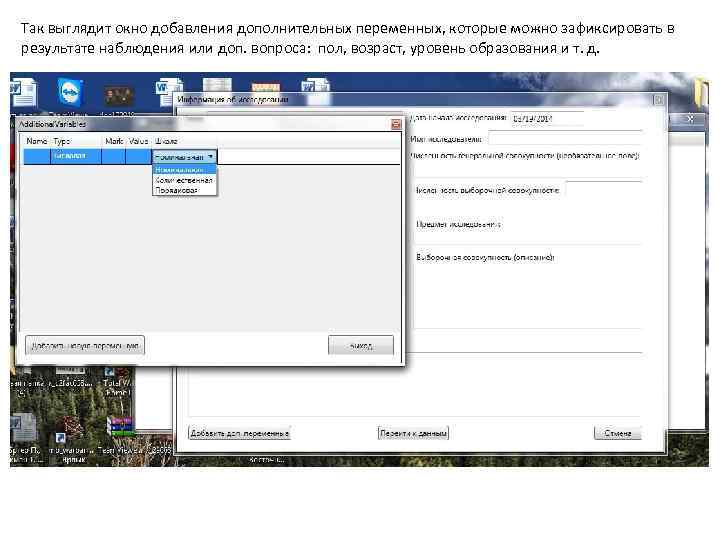Close the partially hidden window behind the dialog

[691, 119]
